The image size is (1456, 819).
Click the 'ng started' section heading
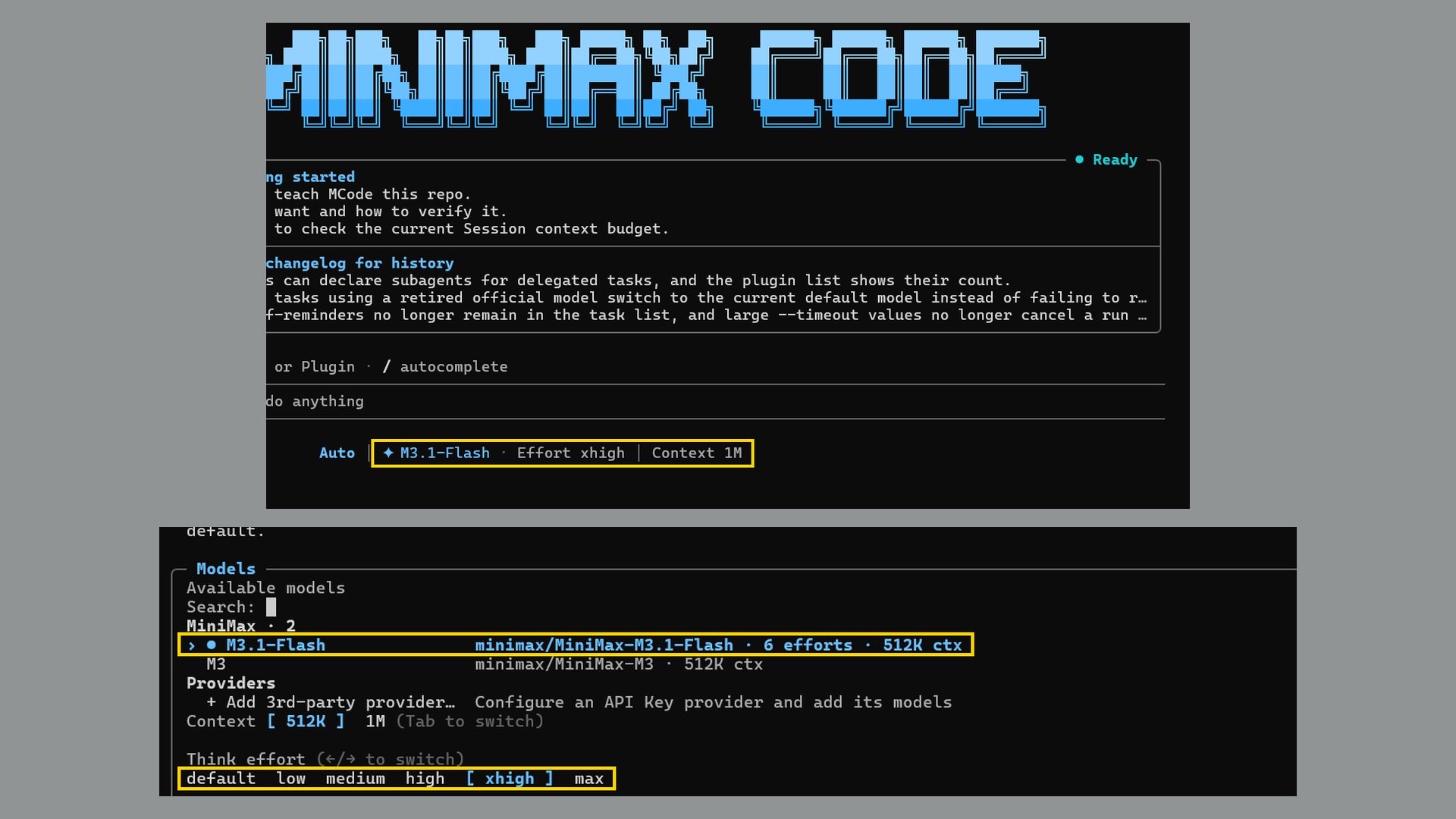tap(310, 177)
